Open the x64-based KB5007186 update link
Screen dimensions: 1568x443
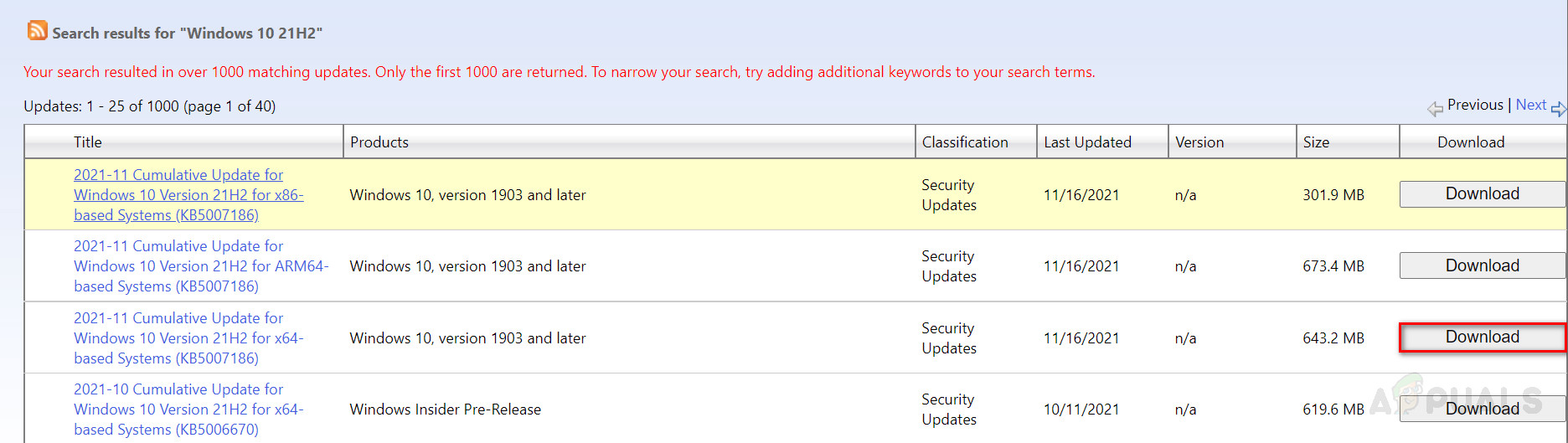tap(188, 338)
